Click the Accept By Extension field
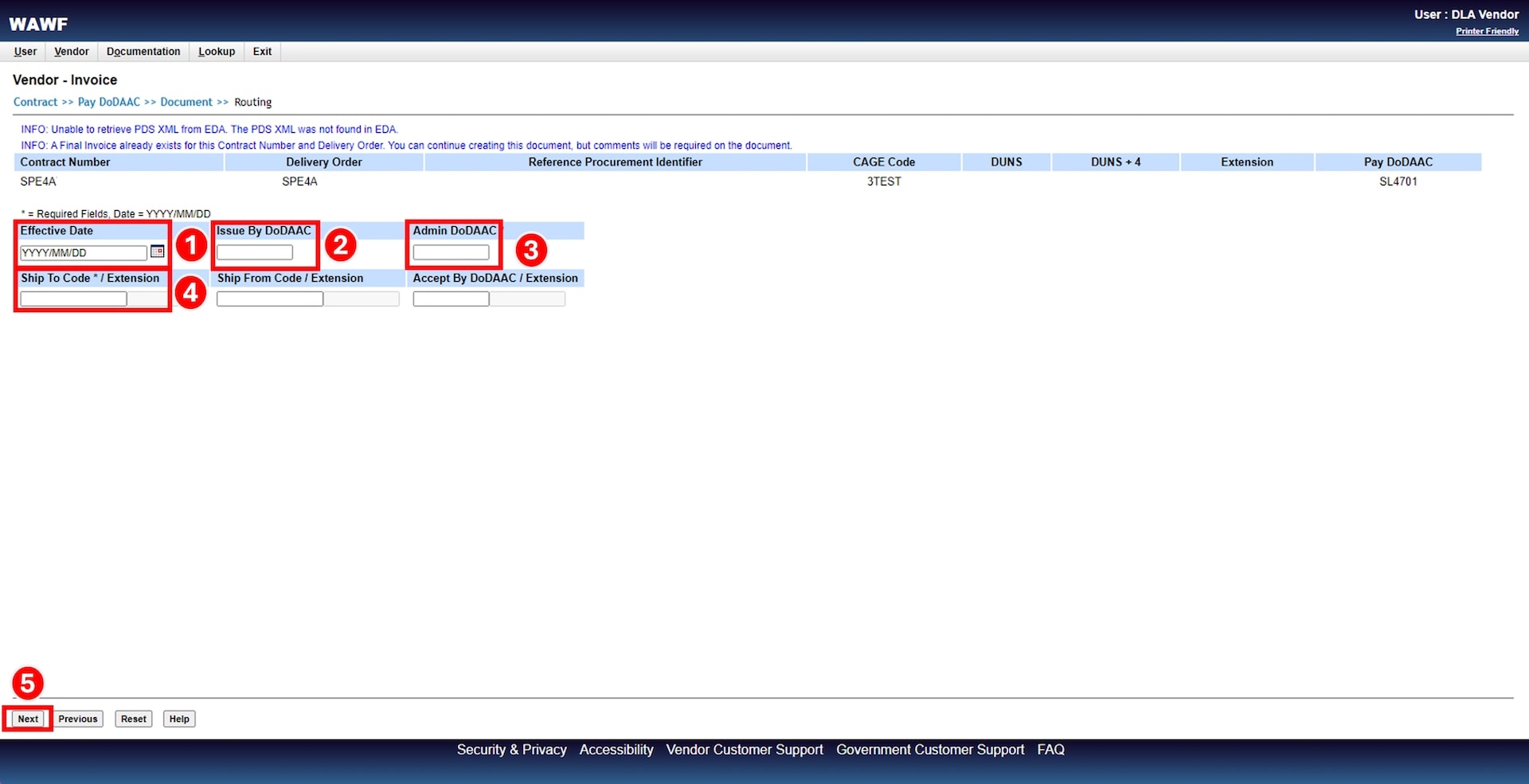 pos(527,299)
